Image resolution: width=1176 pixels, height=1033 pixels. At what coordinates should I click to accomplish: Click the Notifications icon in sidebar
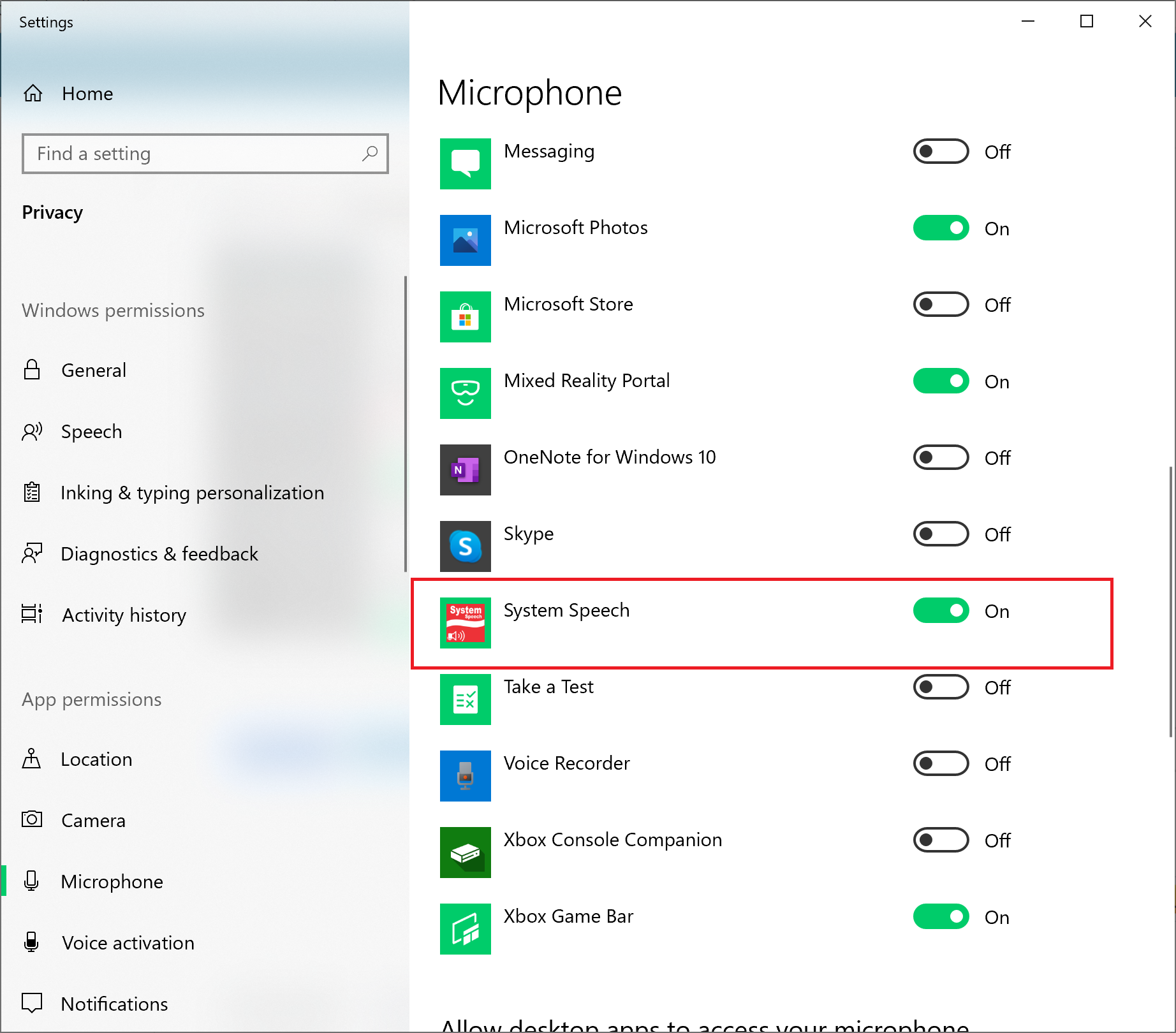click(x=32, y=1002)
